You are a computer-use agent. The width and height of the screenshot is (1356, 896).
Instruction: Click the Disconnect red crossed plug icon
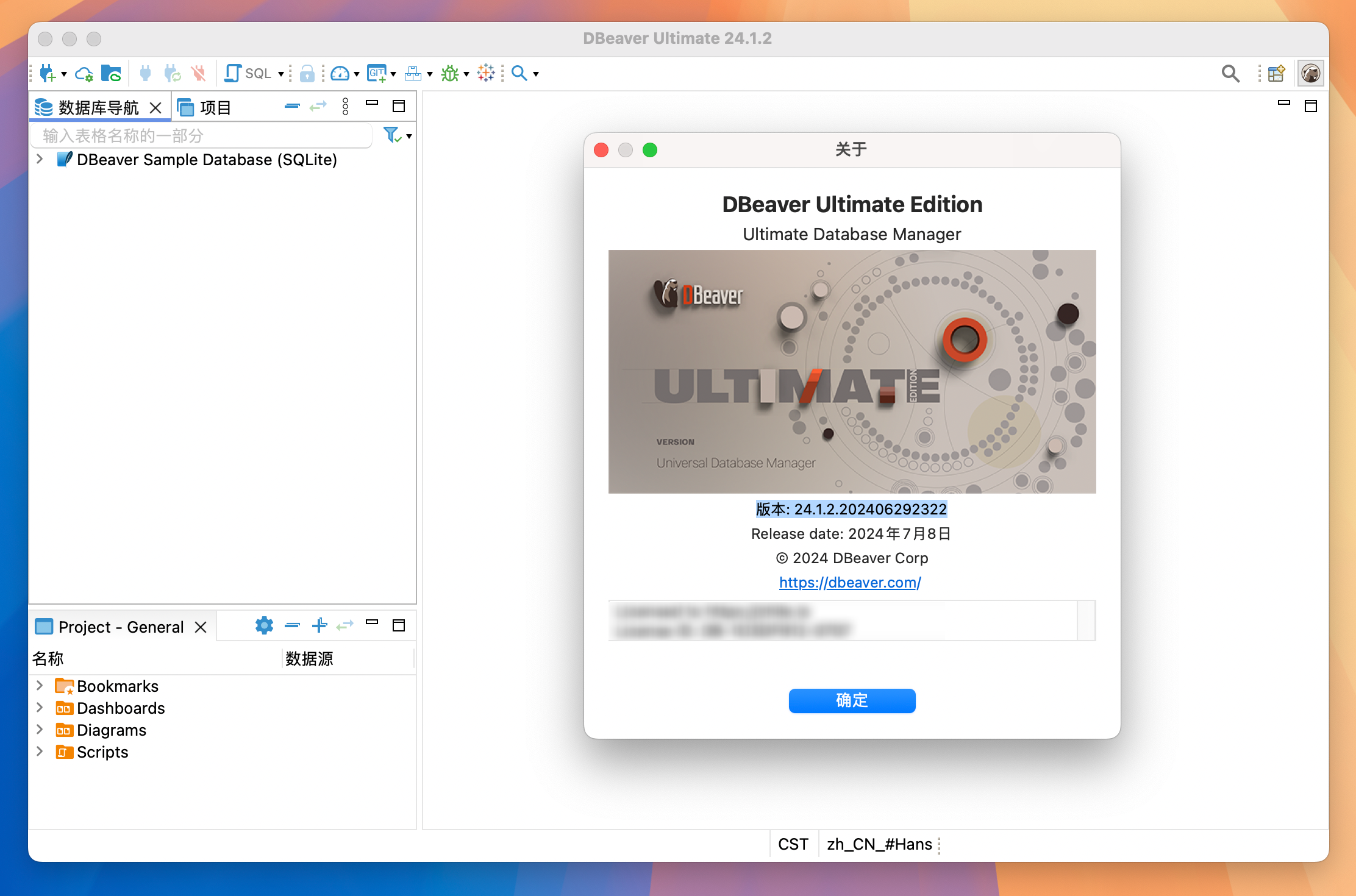point(198,74)
